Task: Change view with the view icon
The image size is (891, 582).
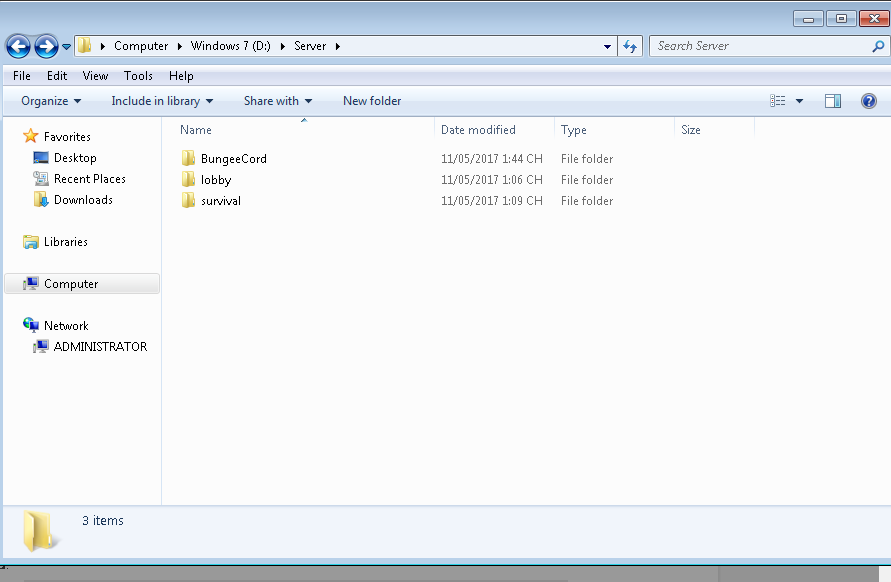Action: pos(777,101)
